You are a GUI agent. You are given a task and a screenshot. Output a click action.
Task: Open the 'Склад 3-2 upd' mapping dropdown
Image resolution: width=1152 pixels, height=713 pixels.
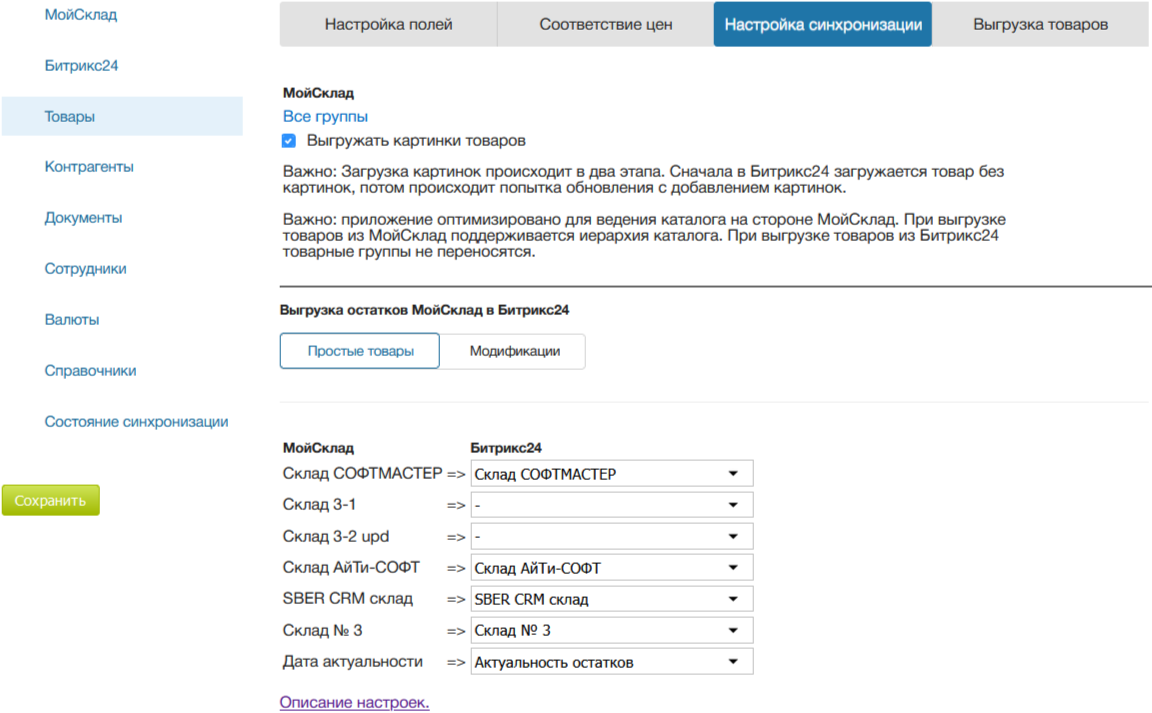611,537
